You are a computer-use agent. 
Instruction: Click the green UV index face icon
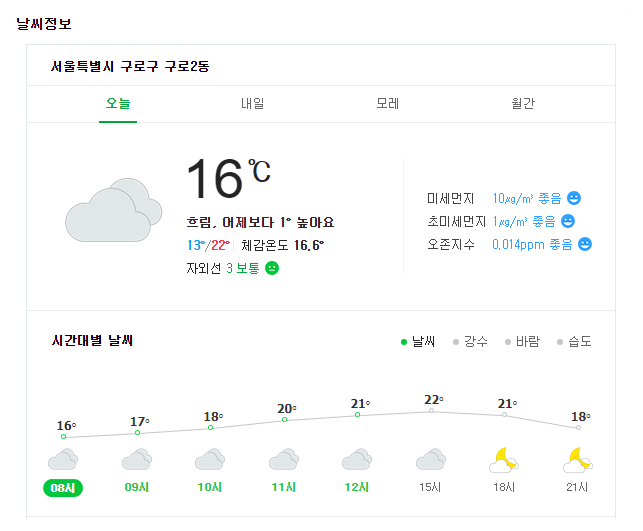[x=272, y=268]
